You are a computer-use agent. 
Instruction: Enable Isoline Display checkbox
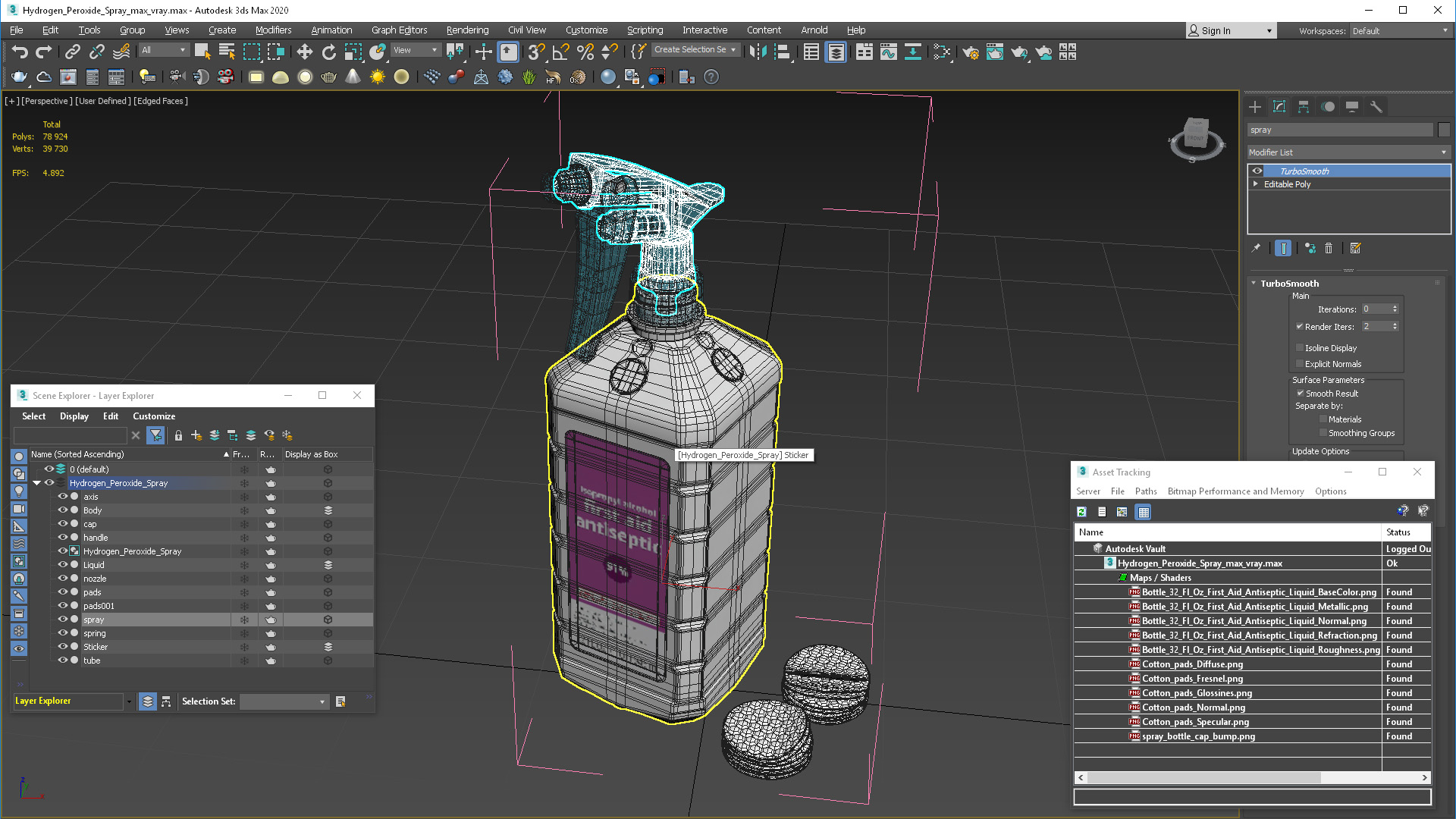pos(1300,348)
